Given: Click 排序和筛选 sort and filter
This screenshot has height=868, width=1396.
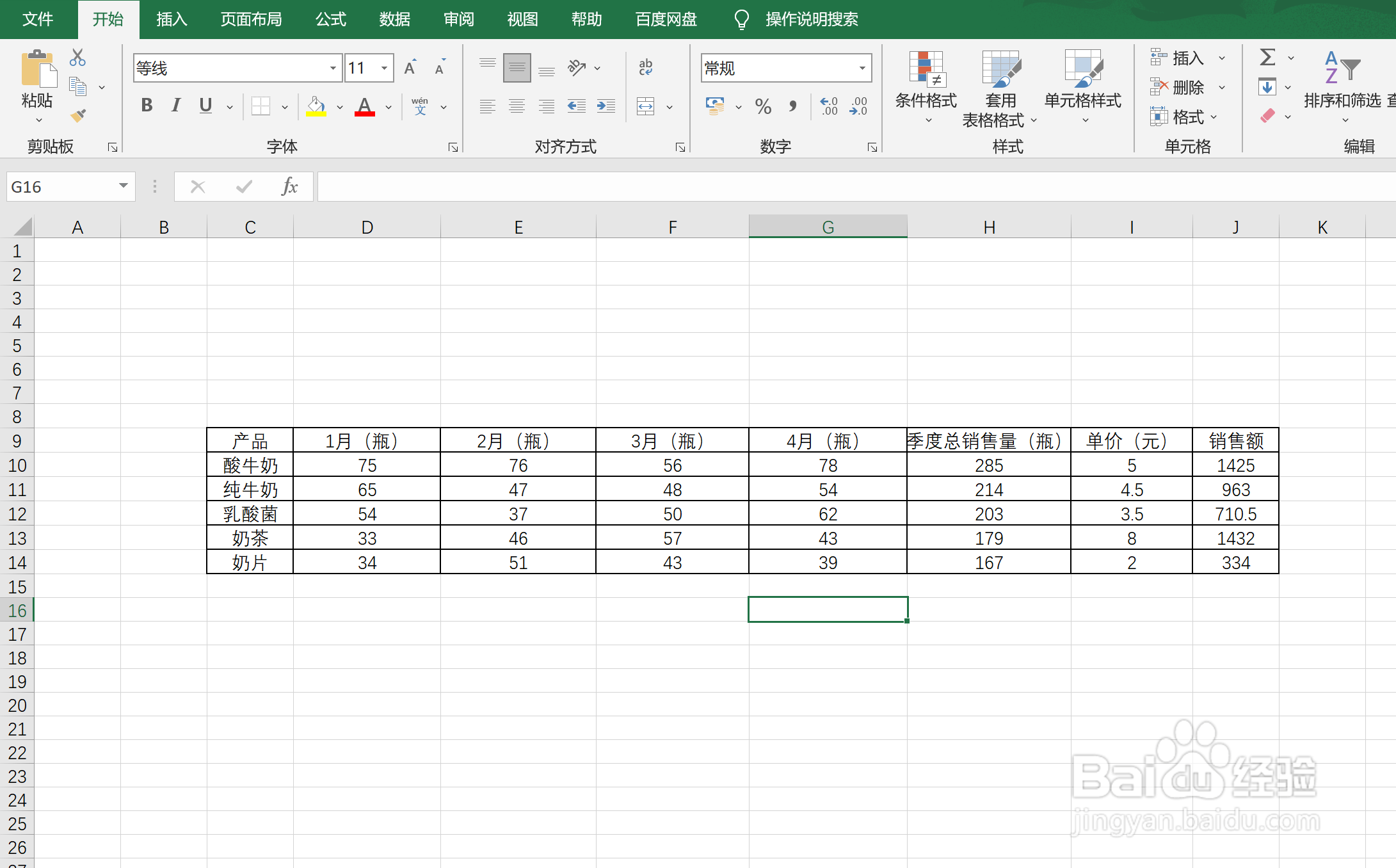Looking at the screenshot, I should (x=1343, y=86).
